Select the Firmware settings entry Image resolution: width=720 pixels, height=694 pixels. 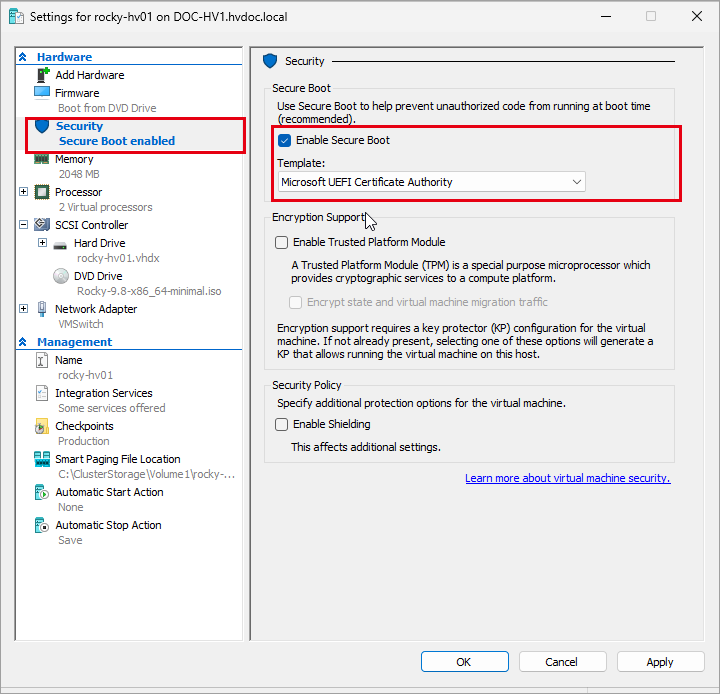(x=77, y=93)
